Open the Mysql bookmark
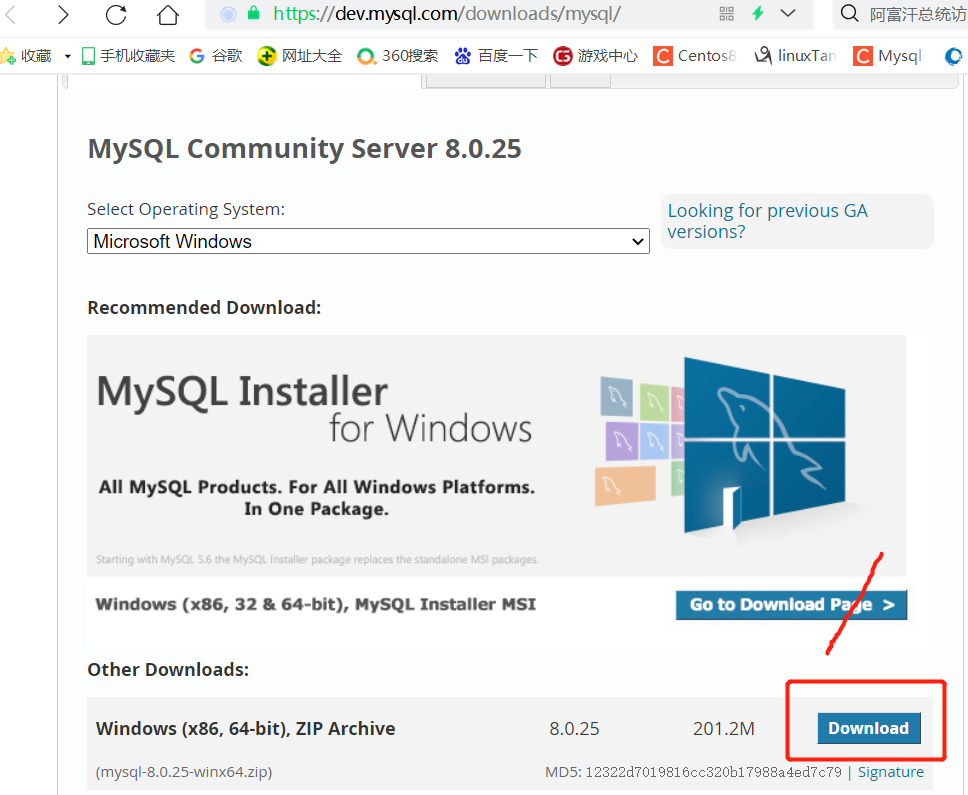Viewport: 968px width, 795px height. [x=888, y=56]
